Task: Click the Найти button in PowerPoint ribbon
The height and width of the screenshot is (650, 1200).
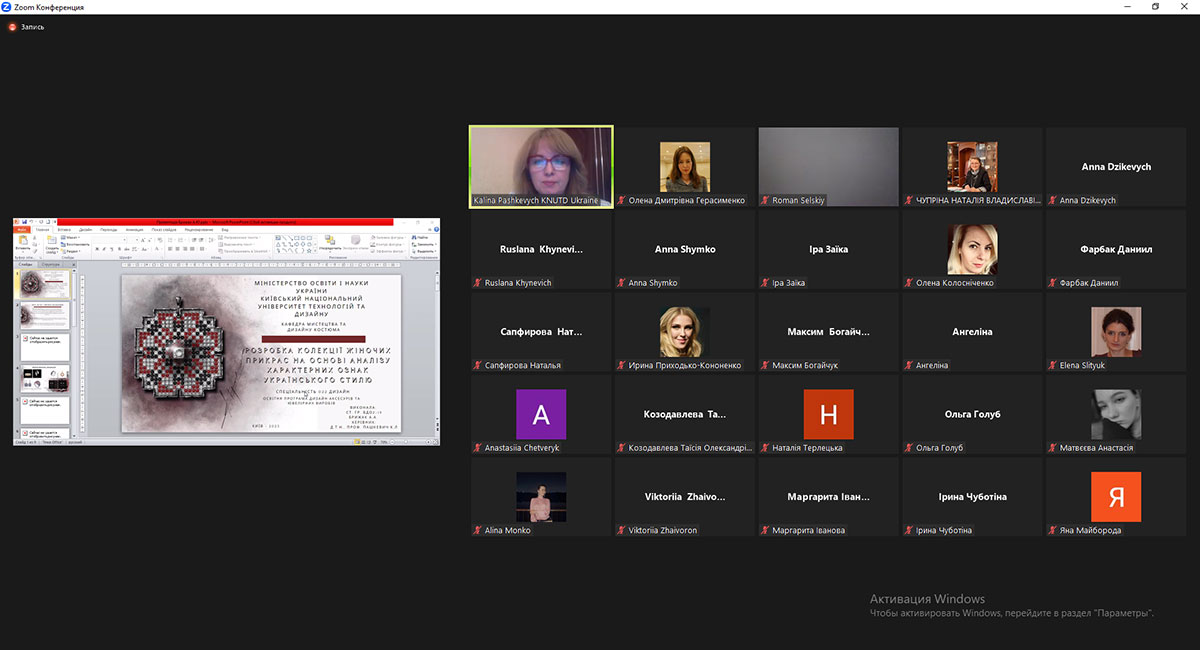Action: tap(422, 238)
